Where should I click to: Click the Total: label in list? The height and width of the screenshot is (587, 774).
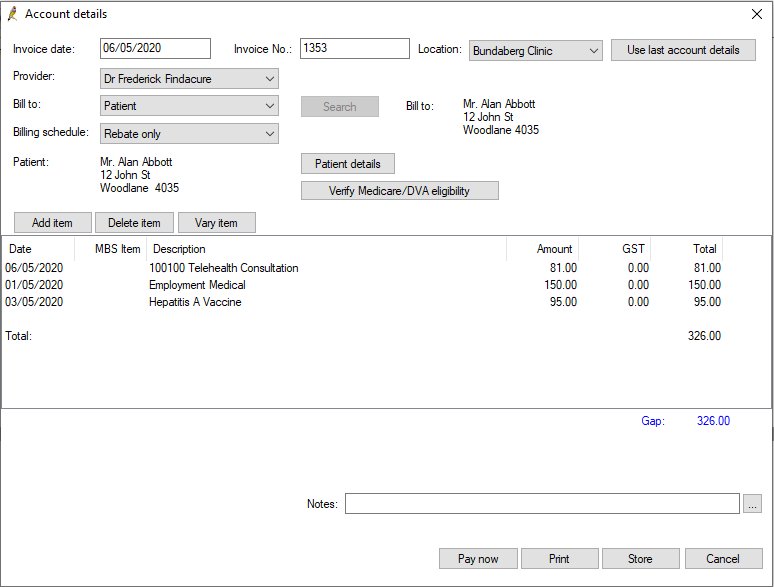point(18,336)
